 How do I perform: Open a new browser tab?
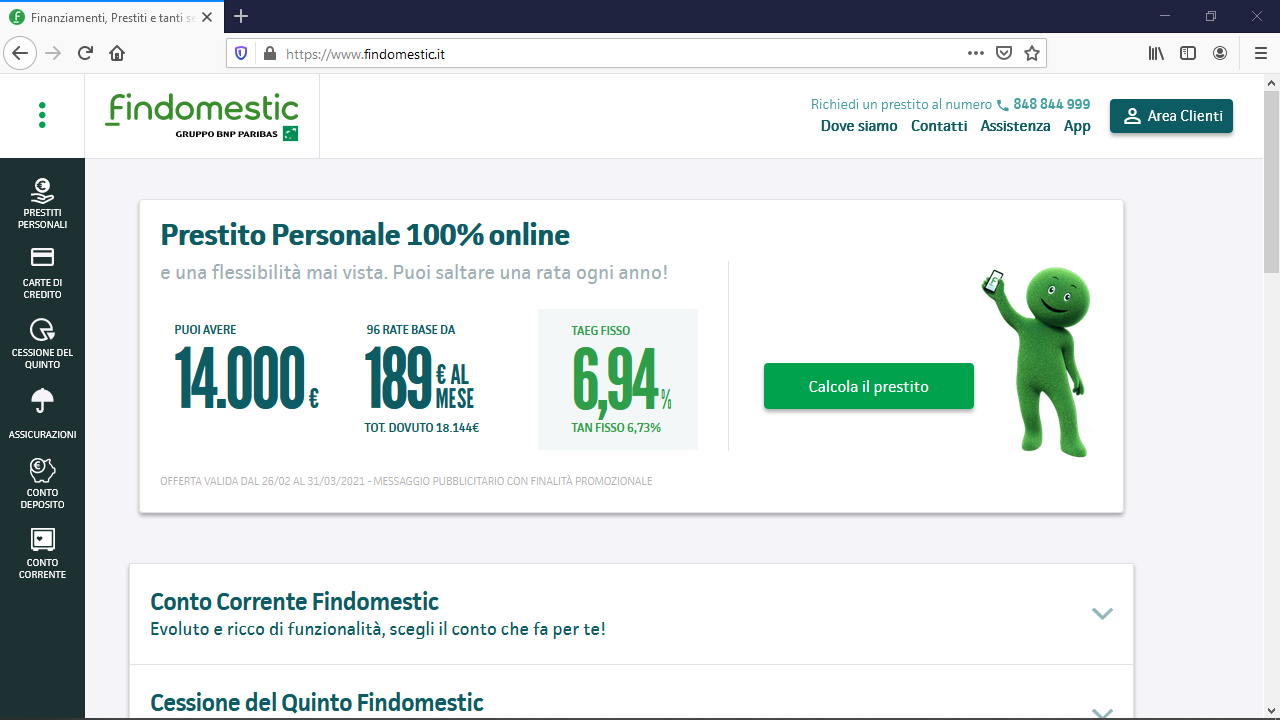(x=241, y=16)
